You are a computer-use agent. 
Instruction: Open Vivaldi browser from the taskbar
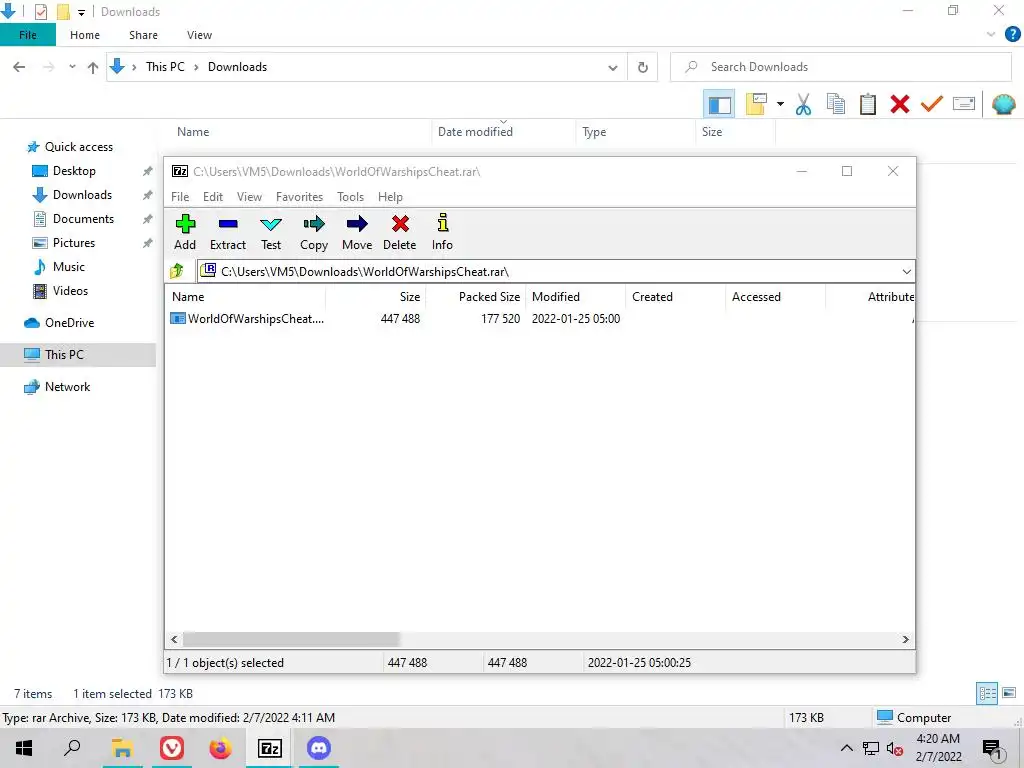172,748
